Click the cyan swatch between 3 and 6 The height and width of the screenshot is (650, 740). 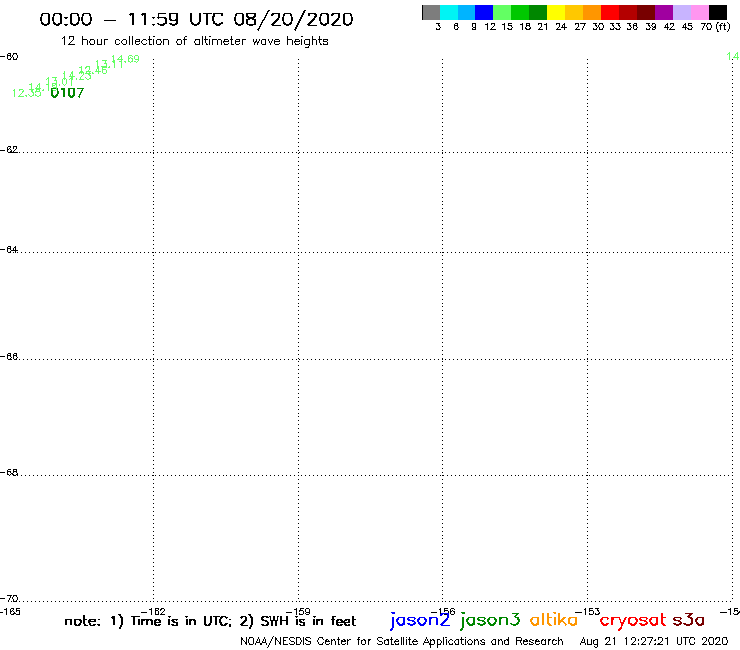click(449, 12)
